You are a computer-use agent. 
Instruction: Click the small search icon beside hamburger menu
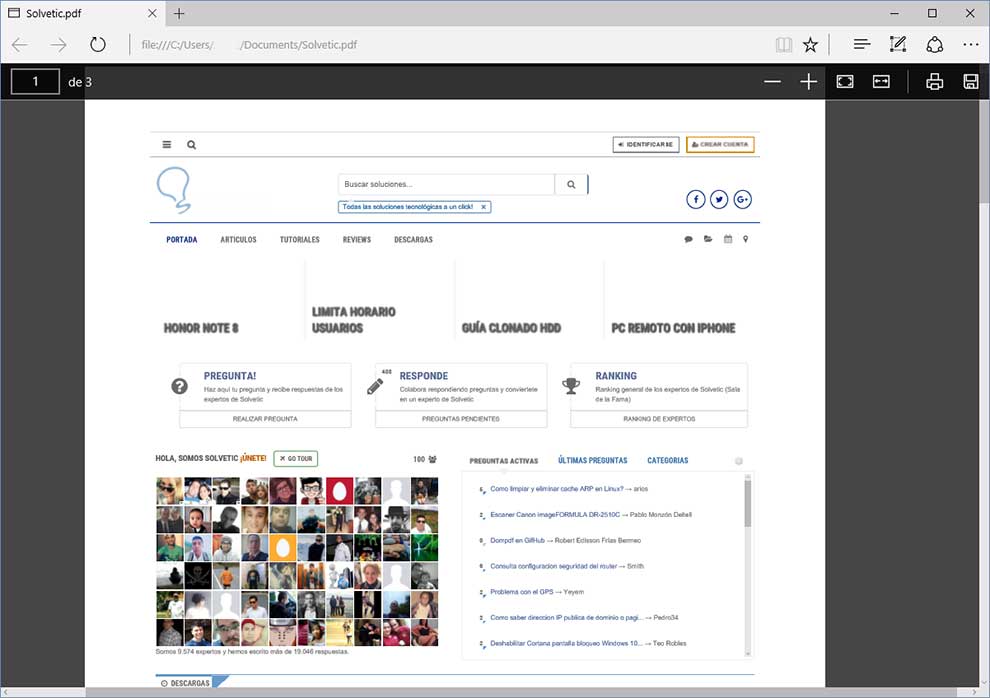click(191, 145)
